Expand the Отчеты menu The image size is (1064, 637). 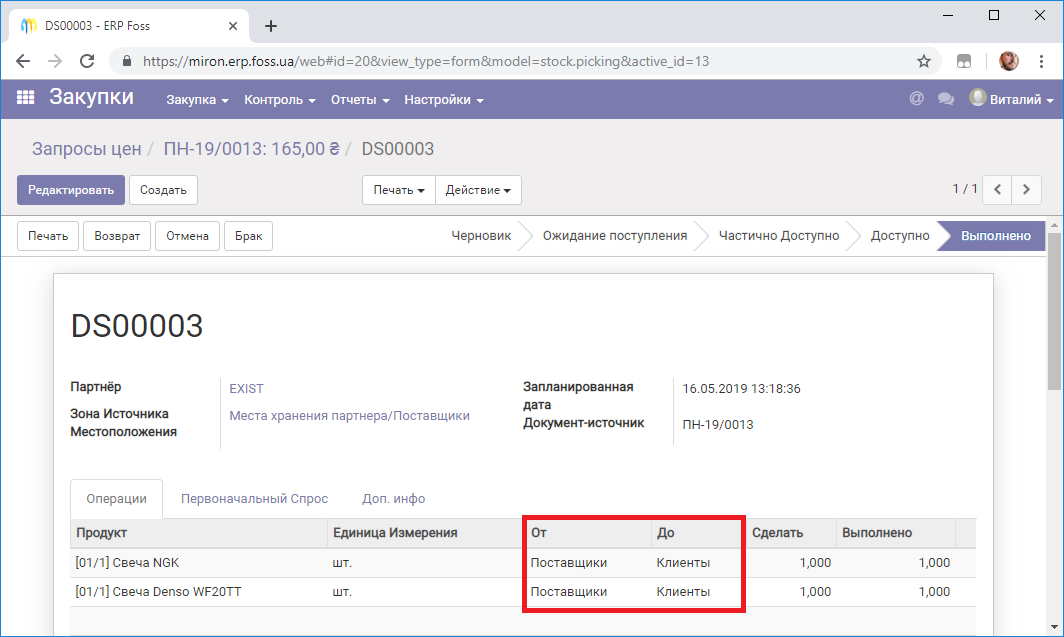click(x=360, y=100)
